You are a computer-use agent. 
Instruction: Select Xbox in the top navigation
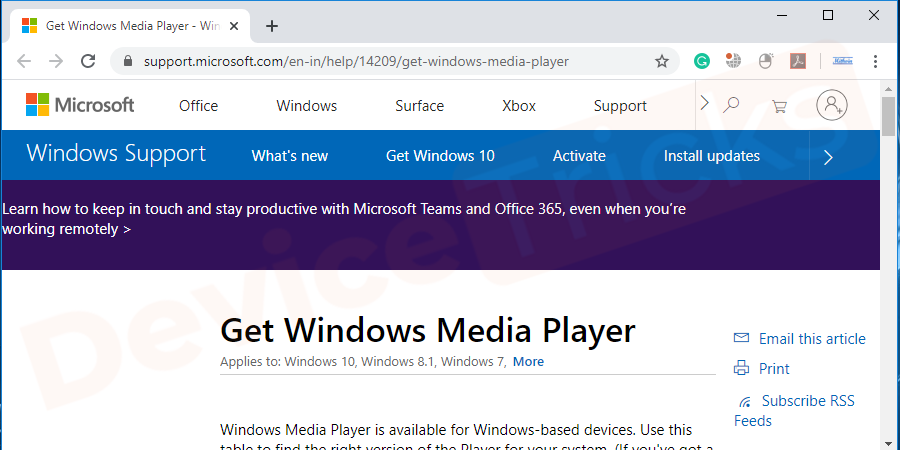(519, 106)
